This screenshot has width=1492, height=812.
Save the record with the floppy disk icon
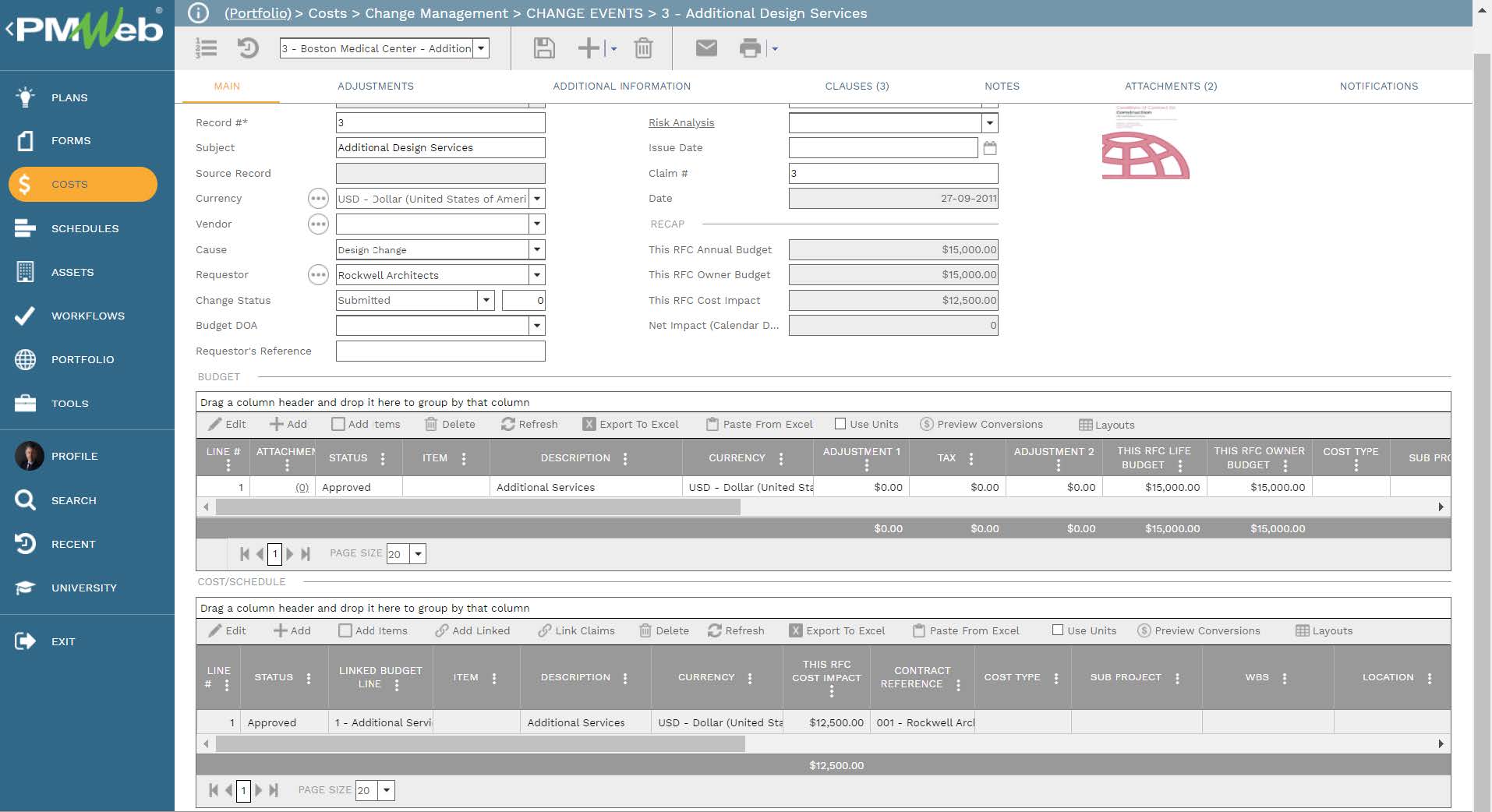[x=544, y=48]
